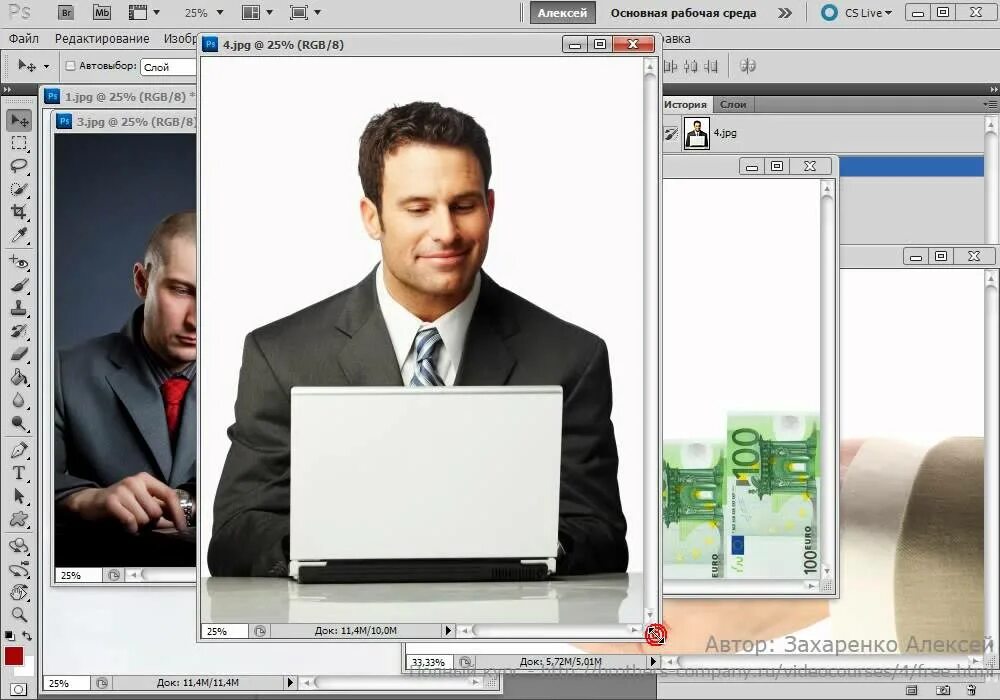
Task: Create new document from current state icon
Action: (912, 690)
